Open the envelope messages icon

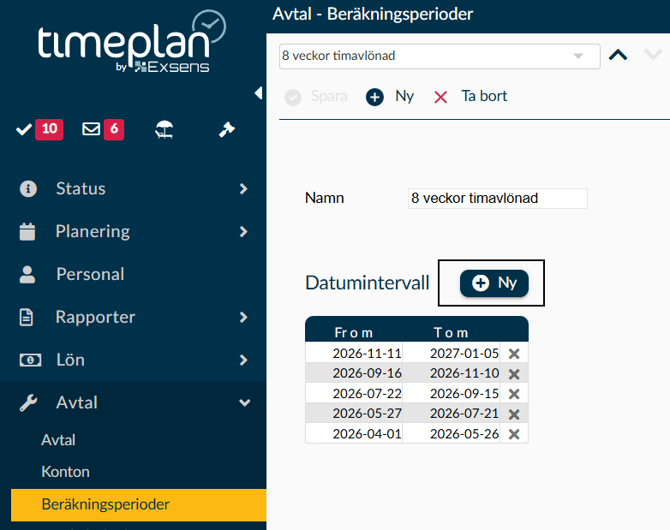tap(91, 129)
